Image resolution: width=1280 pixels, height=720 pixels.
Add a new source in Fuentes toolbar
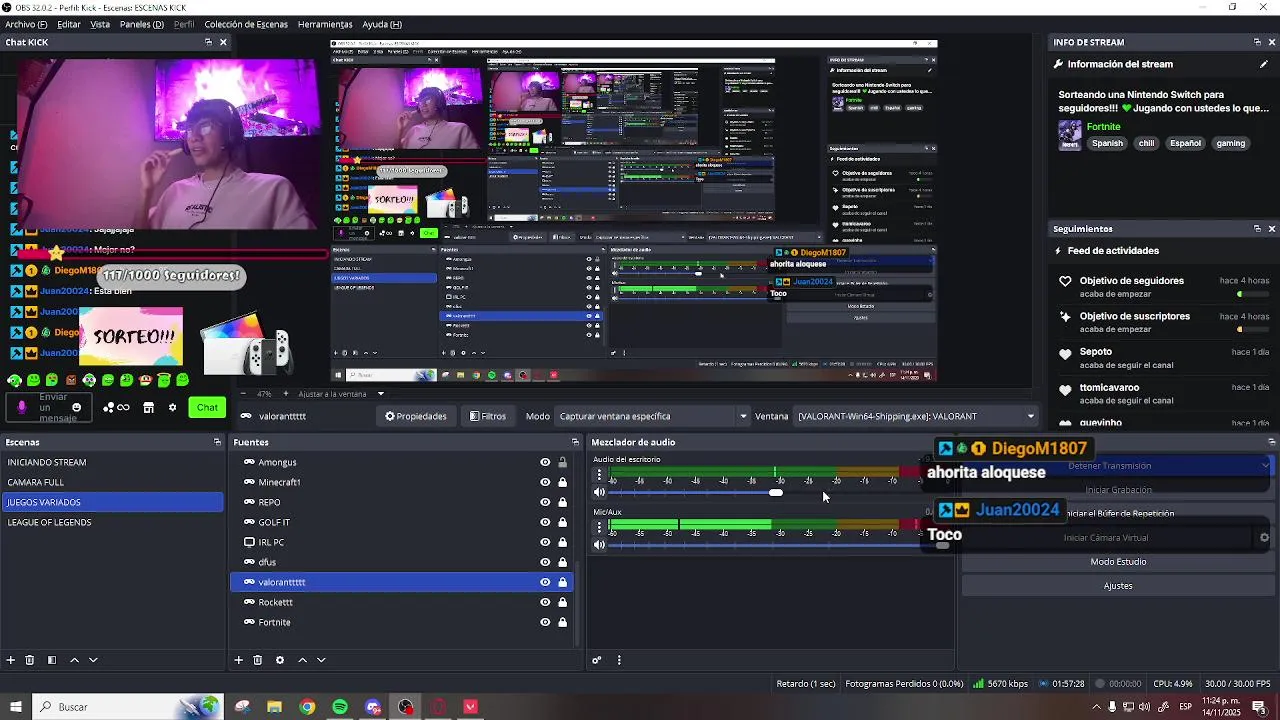(239, 660)
